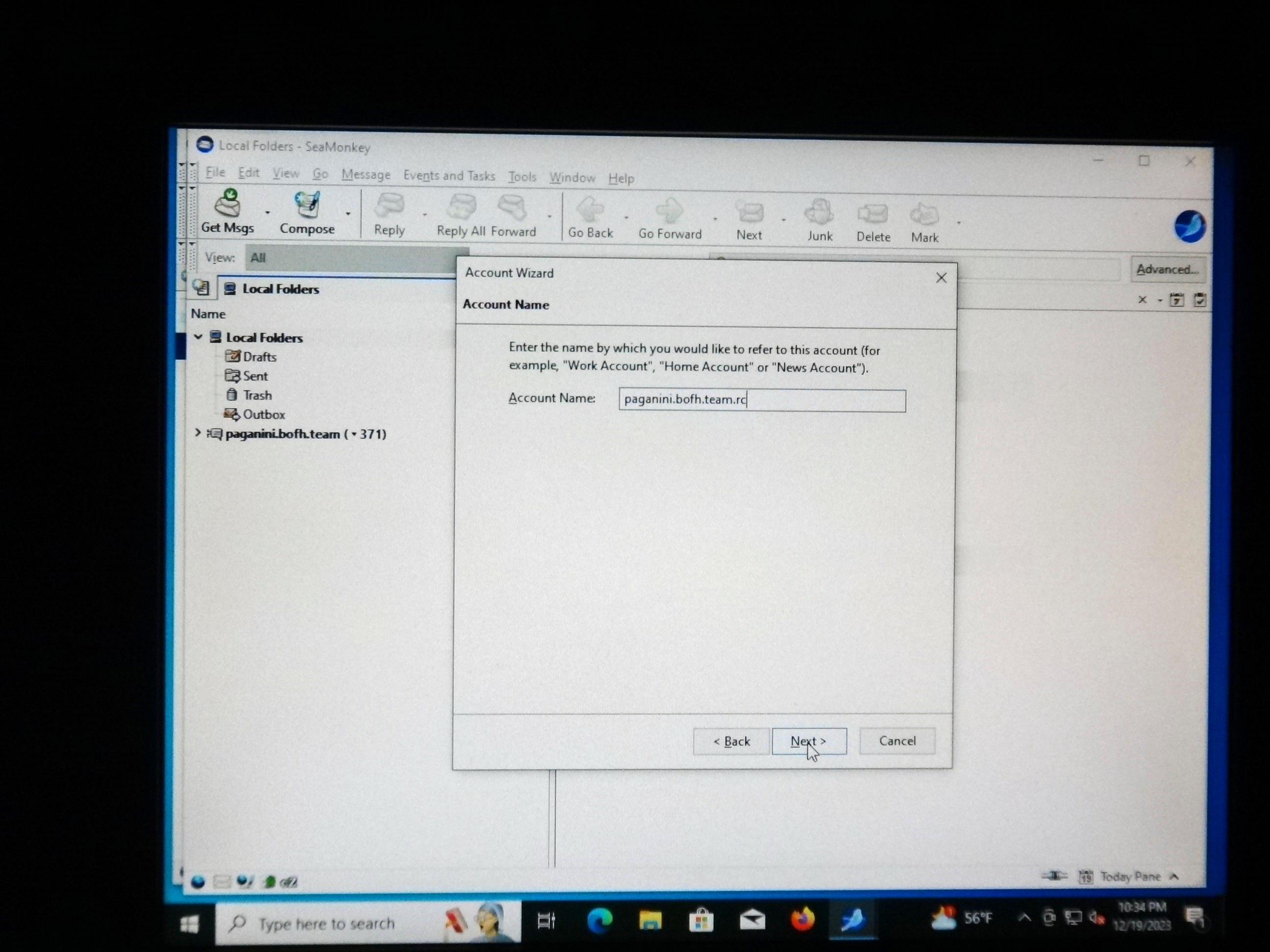Open the Next dropdown arrow
The image size is (1270, 952).
[x=783, y=220]
